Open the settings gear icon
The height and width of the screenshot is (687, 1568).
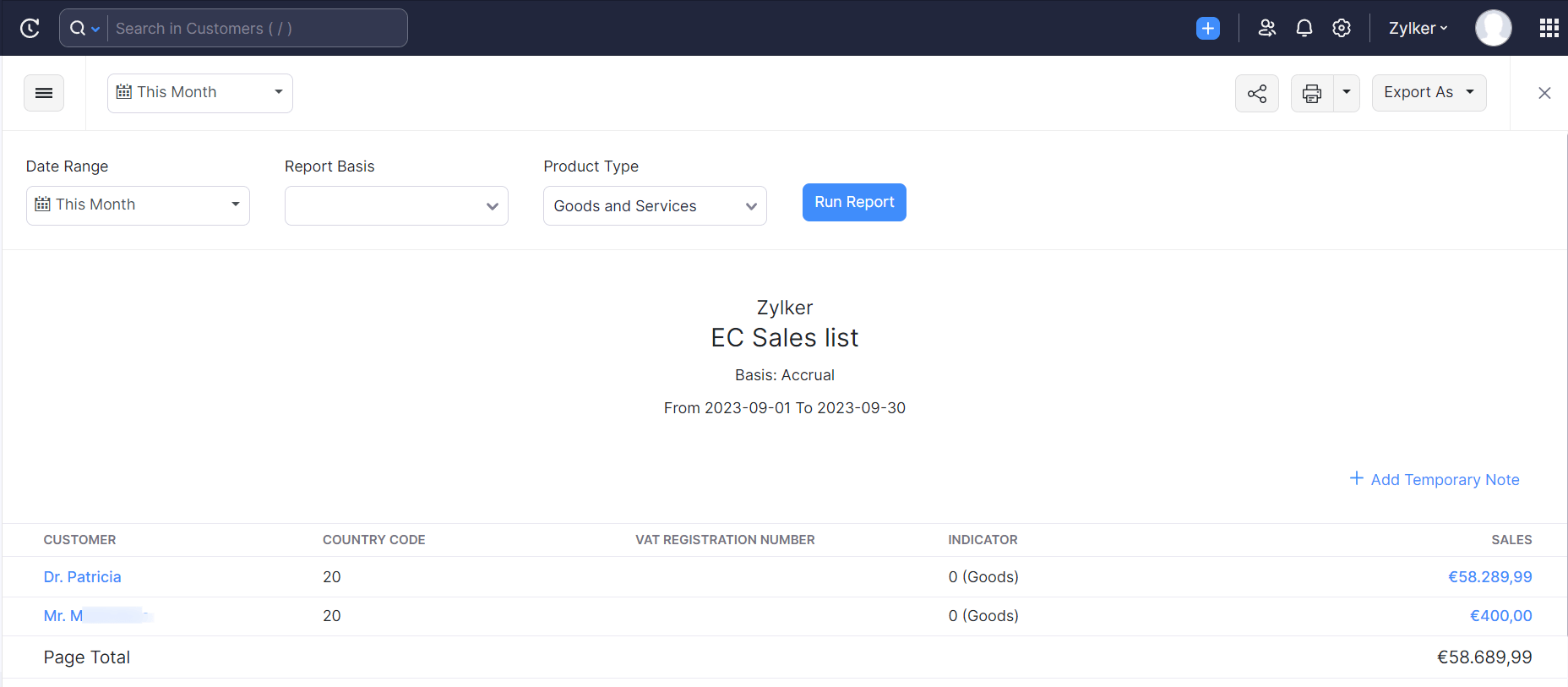[x=1342, y=28]
